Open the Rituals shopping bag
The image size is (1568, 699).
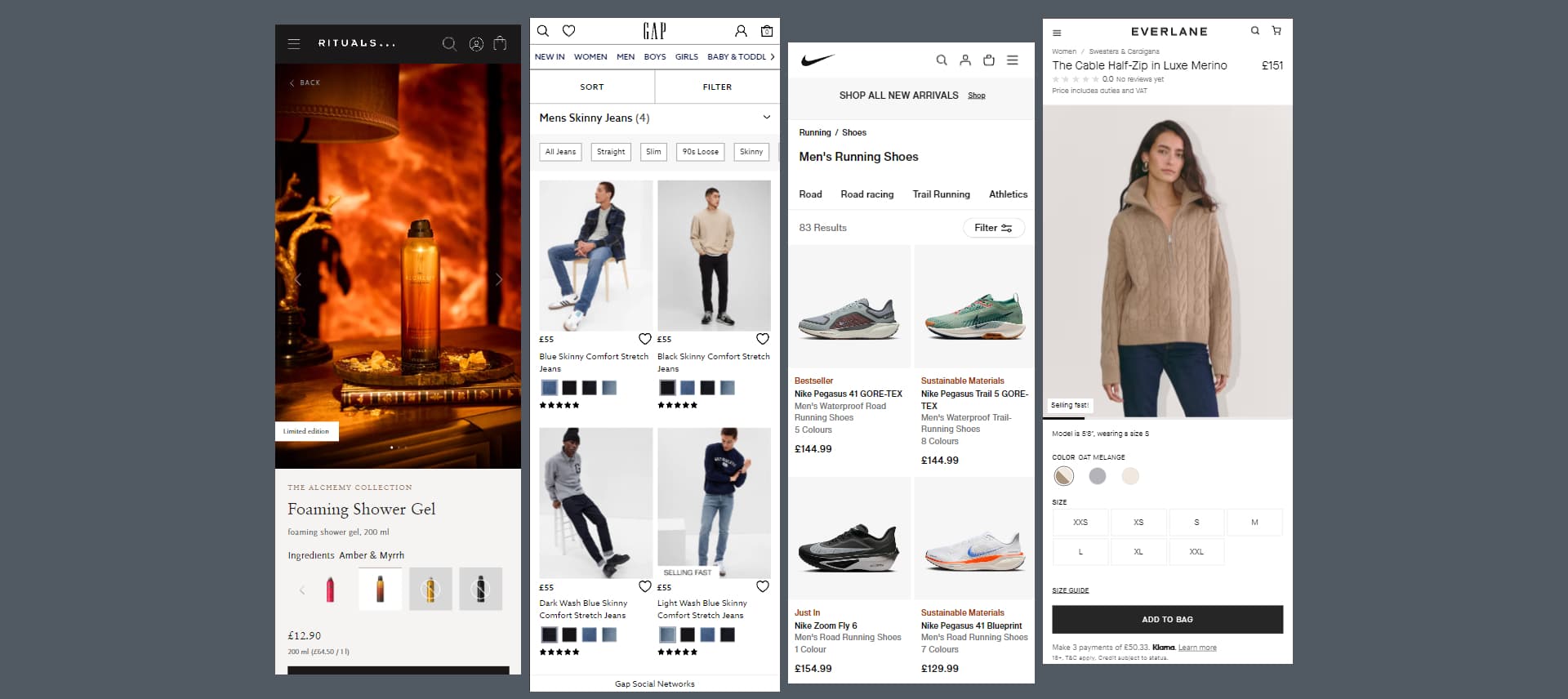500,44
